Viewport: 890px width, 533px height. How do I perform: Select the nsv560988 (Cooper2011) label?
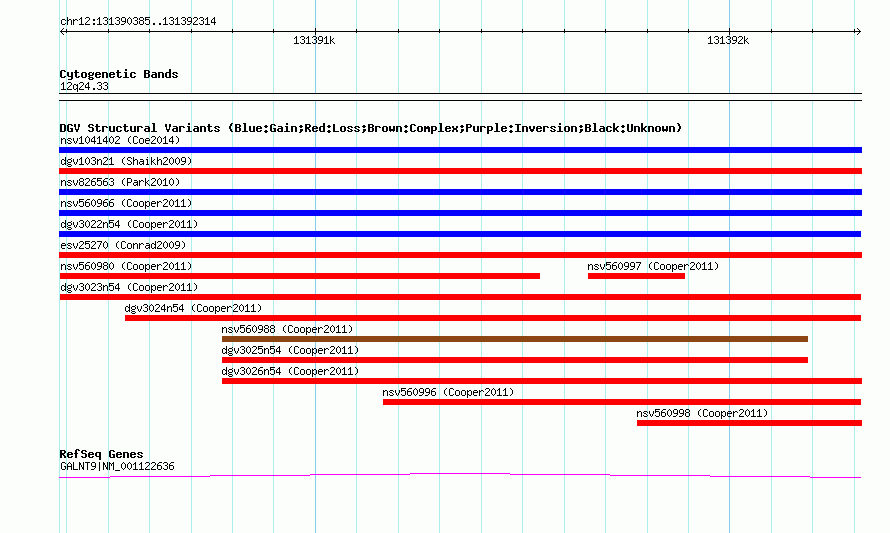click(287, 329)
